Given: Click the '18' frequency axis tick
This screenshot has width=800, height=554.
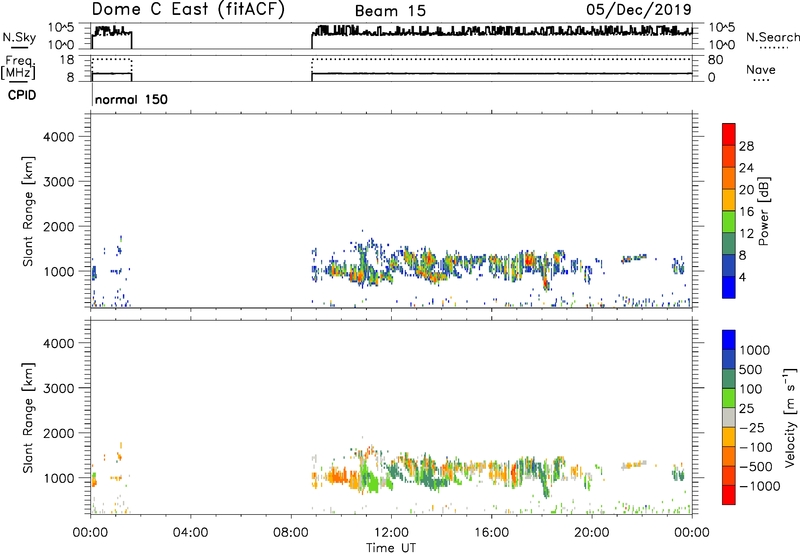Looking at the screenshot, I should click(x=67, y=60).
